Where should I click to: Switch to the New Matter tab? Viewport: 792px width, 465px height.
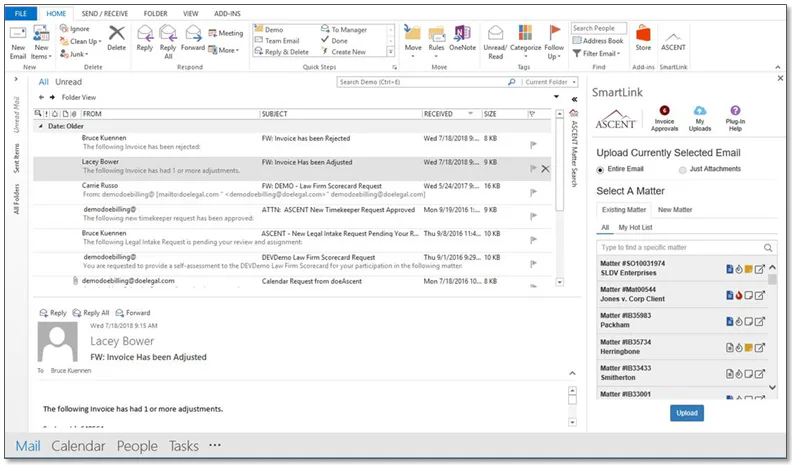675,210
